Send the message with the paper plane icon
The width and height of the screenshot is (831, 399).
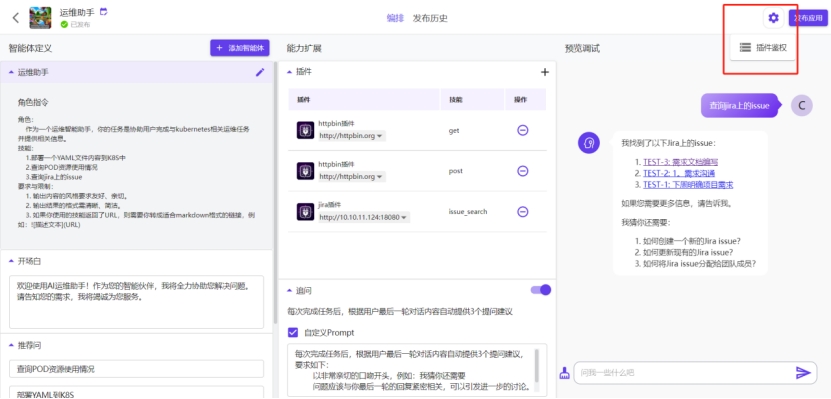pyautogui.click(x=803, y=373)
